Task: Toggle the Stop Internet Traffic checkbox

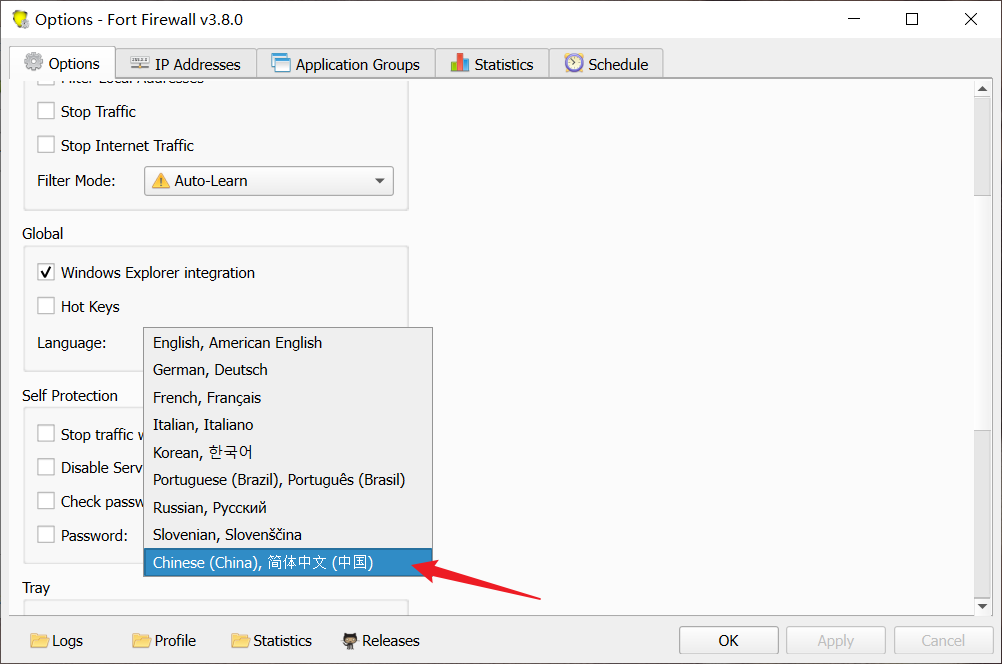Action: point(46,145)
